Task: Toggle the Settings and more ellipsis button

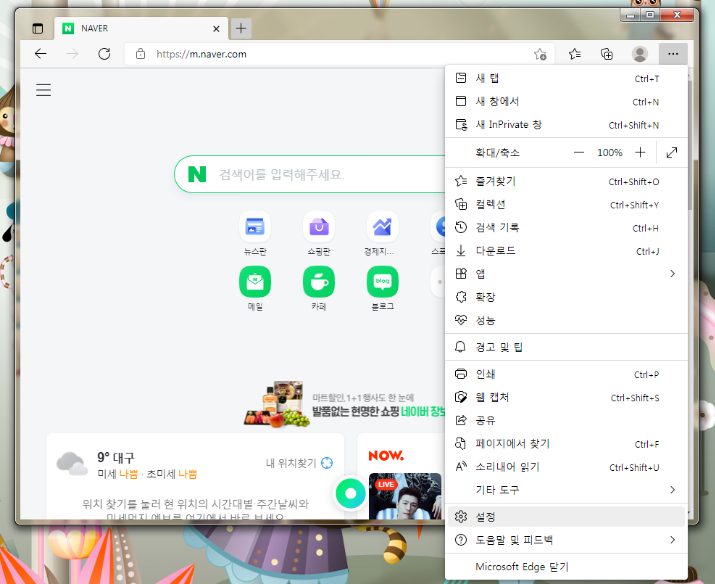Action: click(673, 54)
